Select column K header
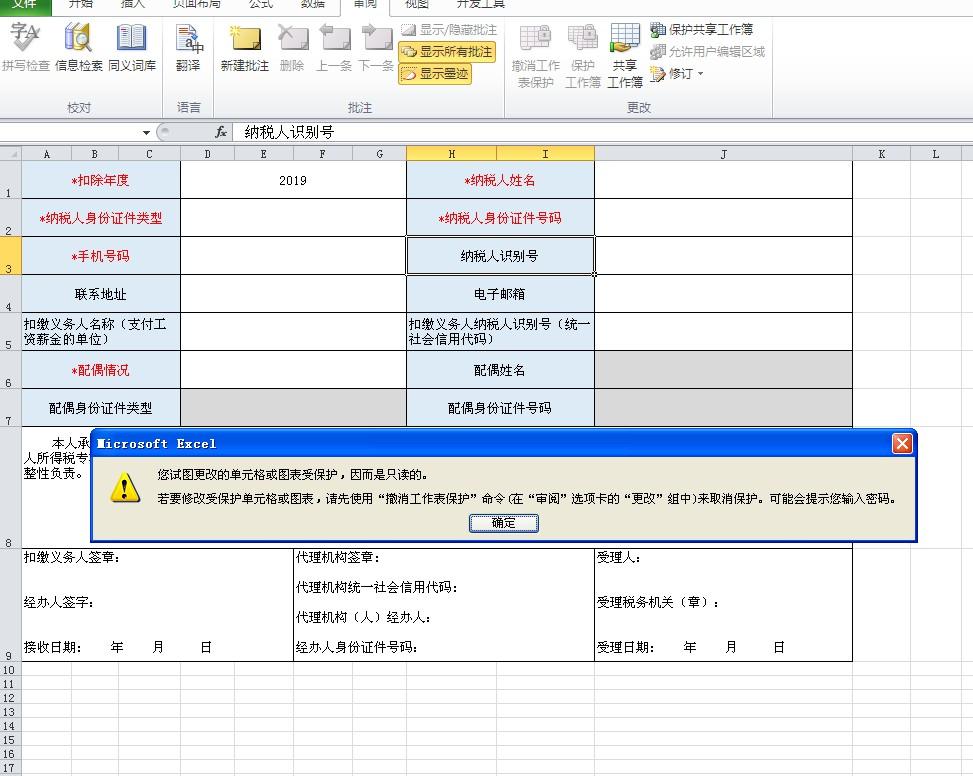 tap(881, 154)
